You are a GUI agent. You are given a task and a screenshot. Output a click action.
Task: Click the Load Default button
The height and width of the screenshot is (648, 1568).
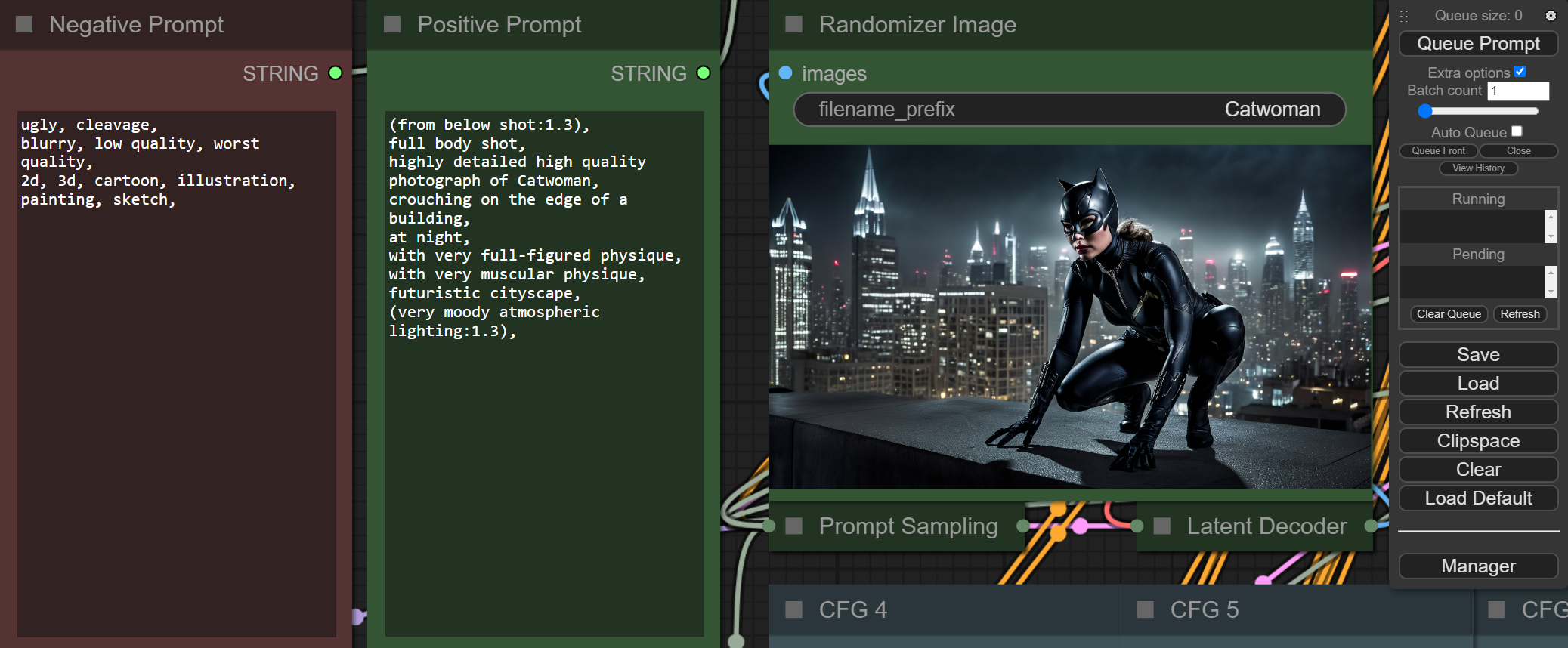click(1478, 498)
